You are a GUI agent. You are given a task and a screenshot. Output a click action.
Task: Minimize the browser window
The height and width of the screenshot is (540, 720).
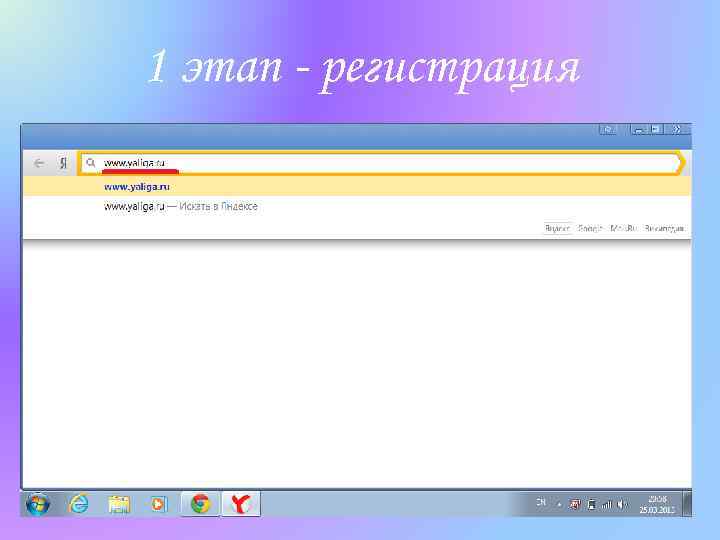(638, 129)
